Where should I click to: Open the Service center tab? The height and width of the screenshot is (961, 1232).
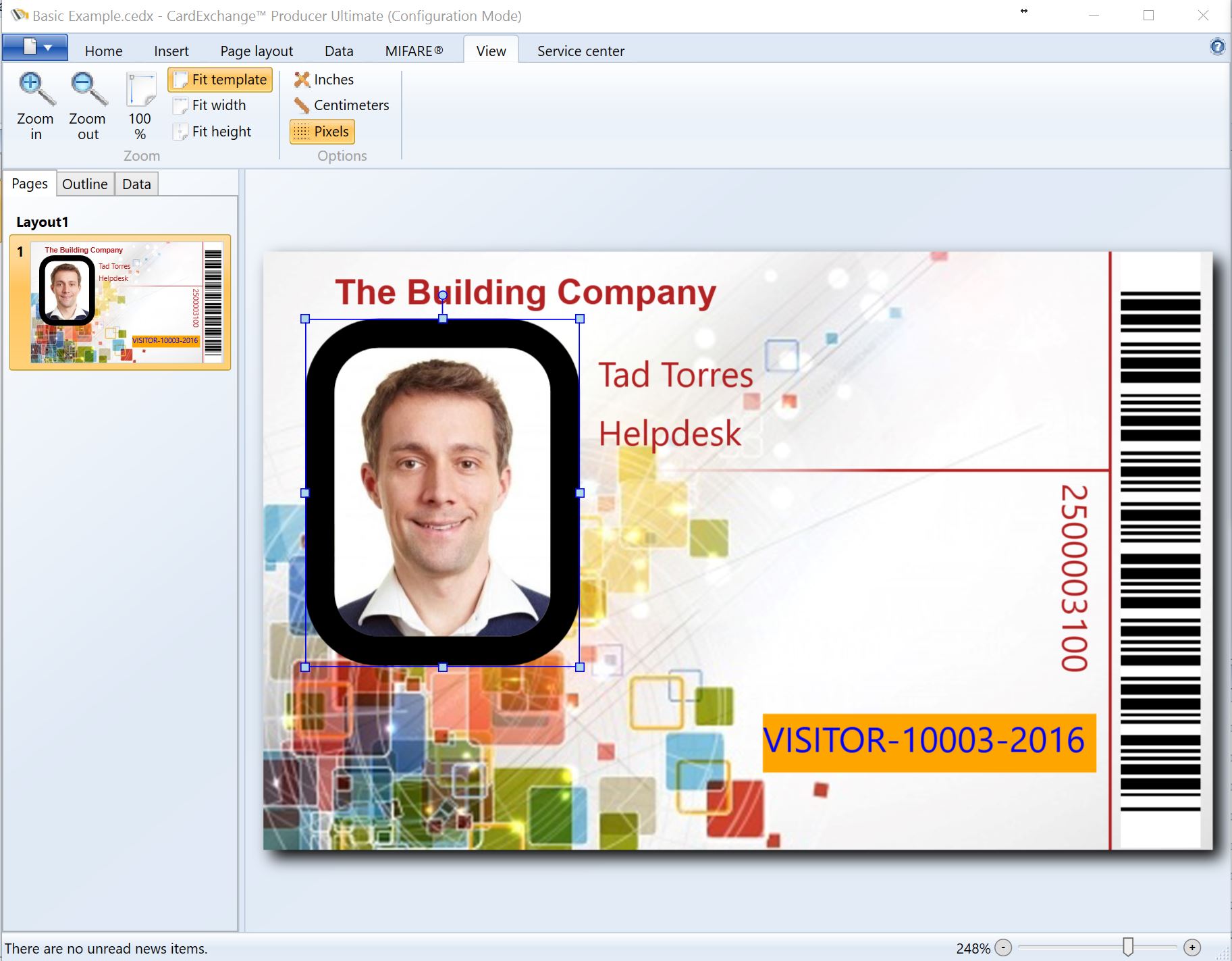(581, 51)
